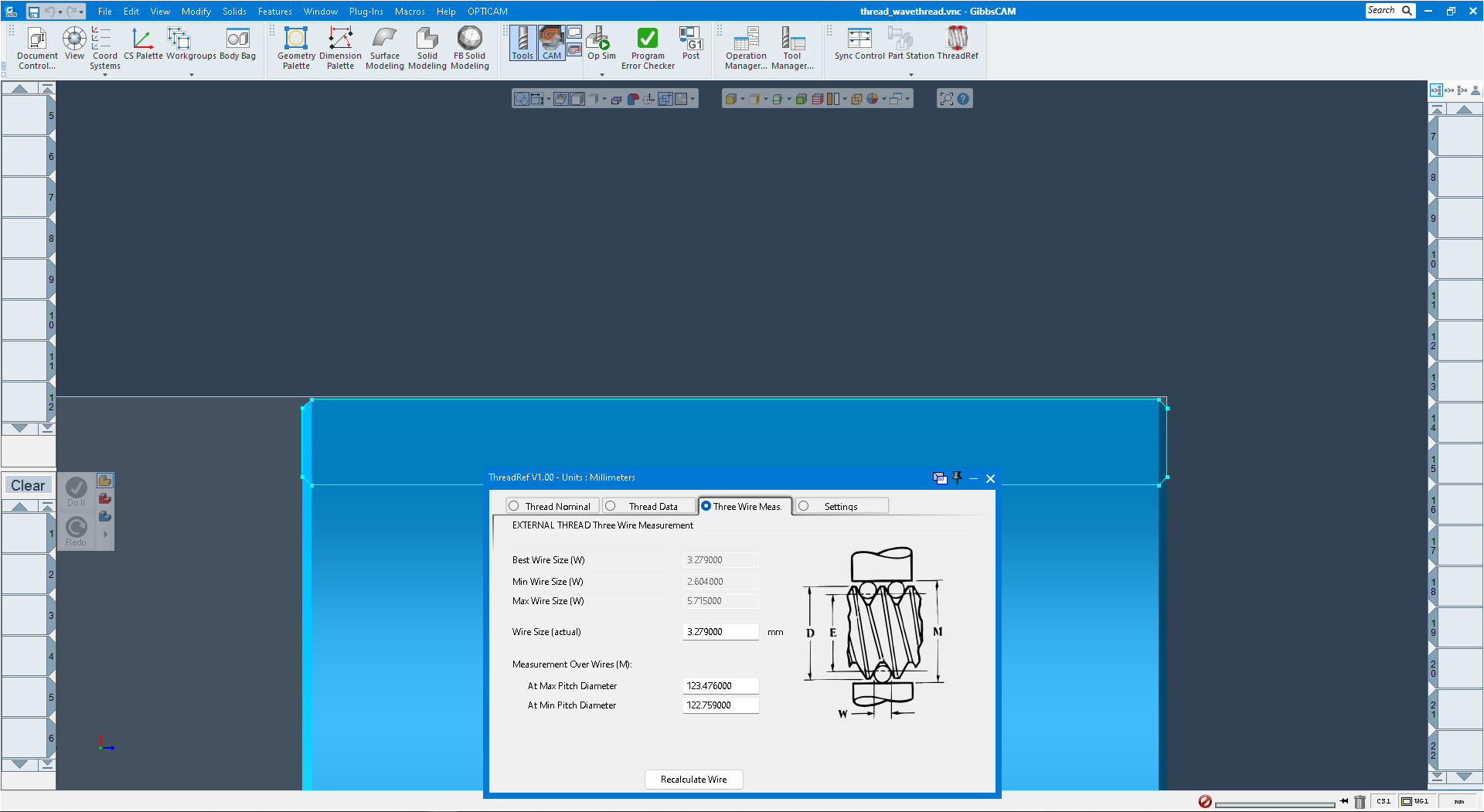The image size is (1484, 812).
Task: Select the Thread Nominal radio button
Action: click(514, 505)
